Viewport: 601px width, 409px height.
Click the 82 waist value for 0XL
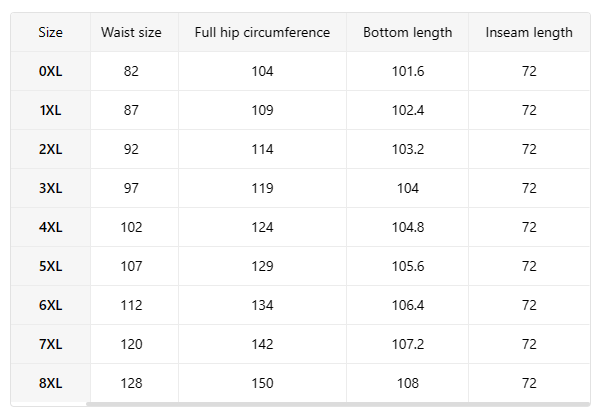pyautogui.click(x=131, y=71)
